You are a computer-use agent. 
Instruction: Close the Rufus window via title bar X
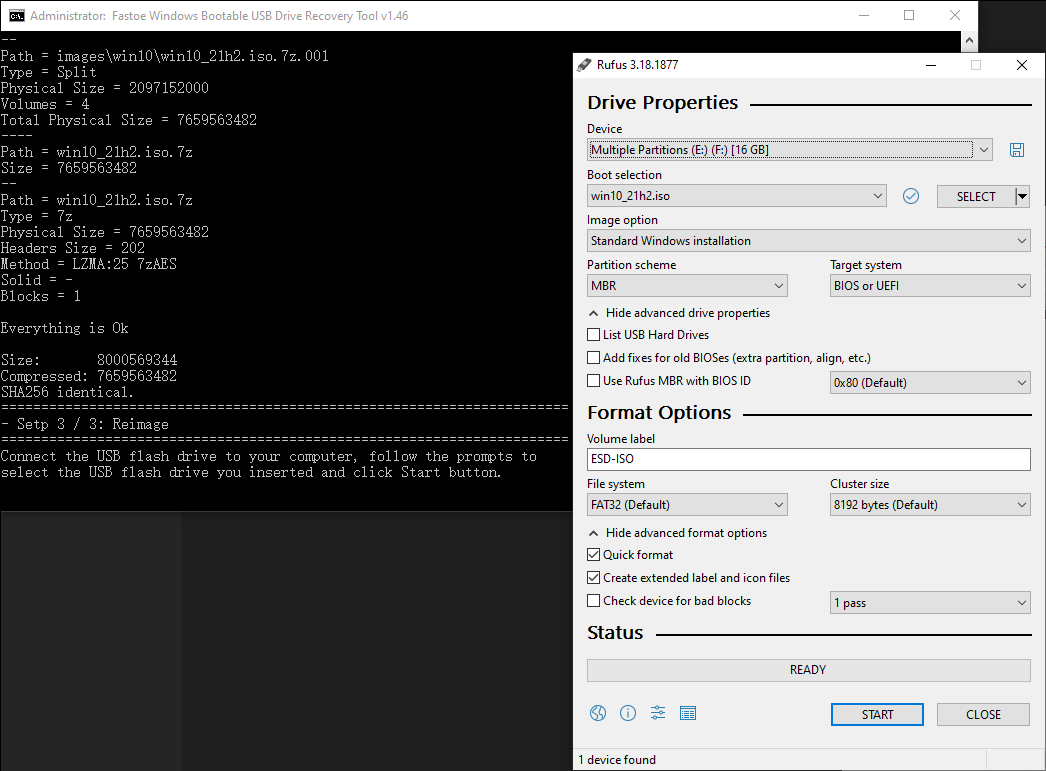(1021, 65)
